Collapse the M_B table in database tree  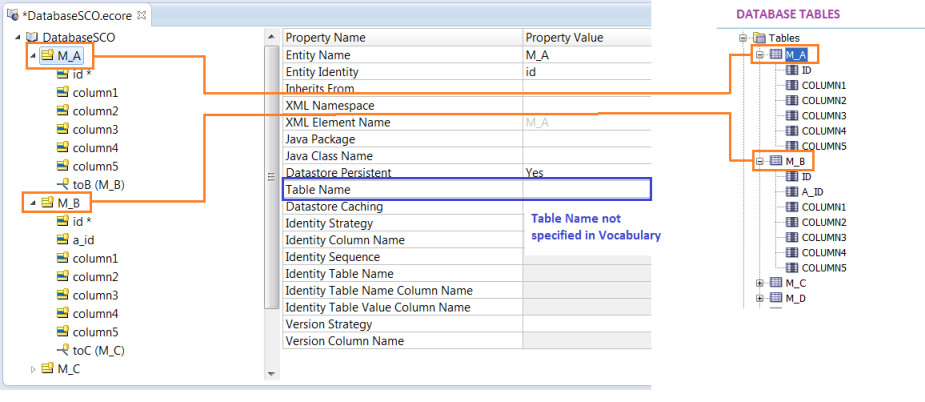pos(760,161)
